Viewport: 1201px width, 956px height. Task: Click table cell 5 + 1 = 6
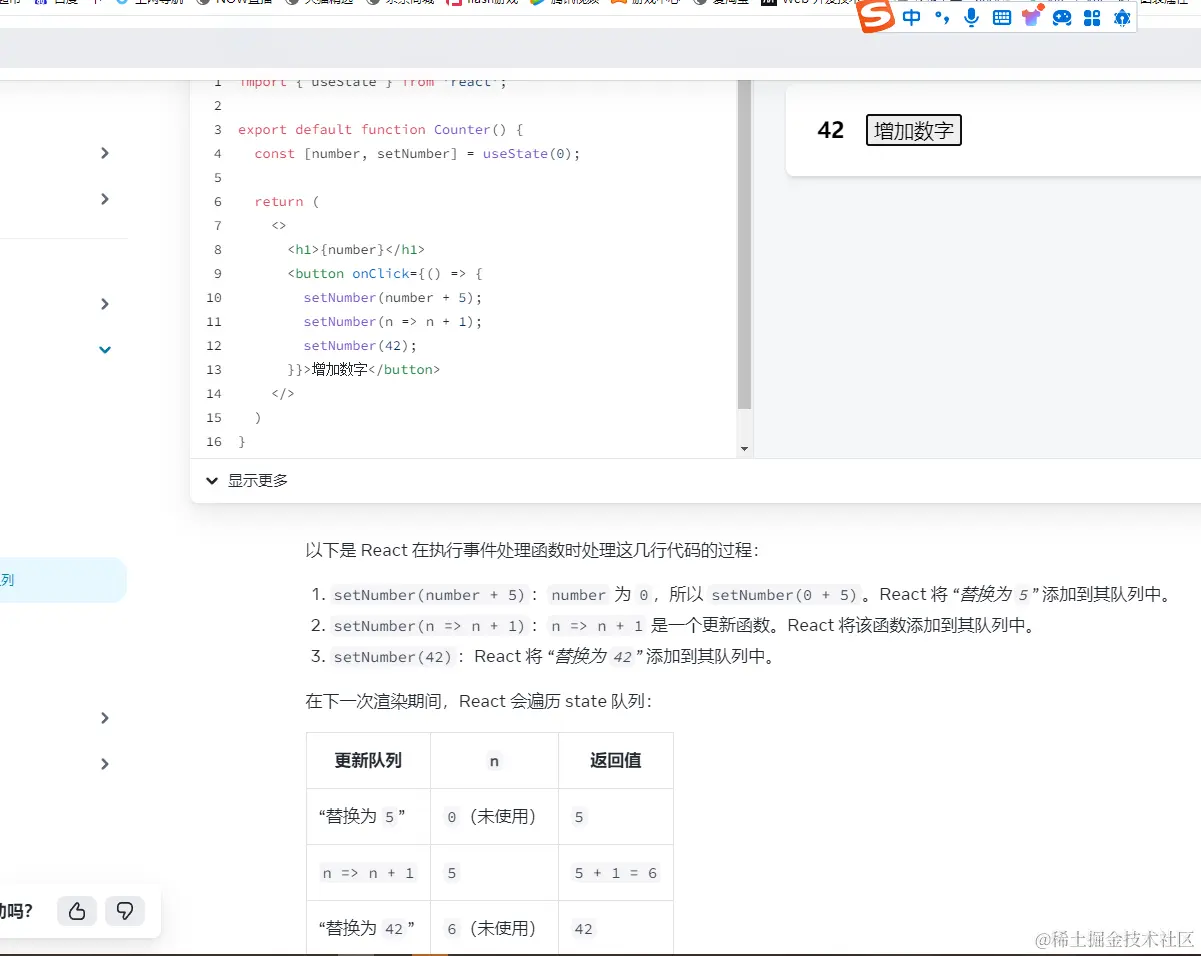pos(615,873)
